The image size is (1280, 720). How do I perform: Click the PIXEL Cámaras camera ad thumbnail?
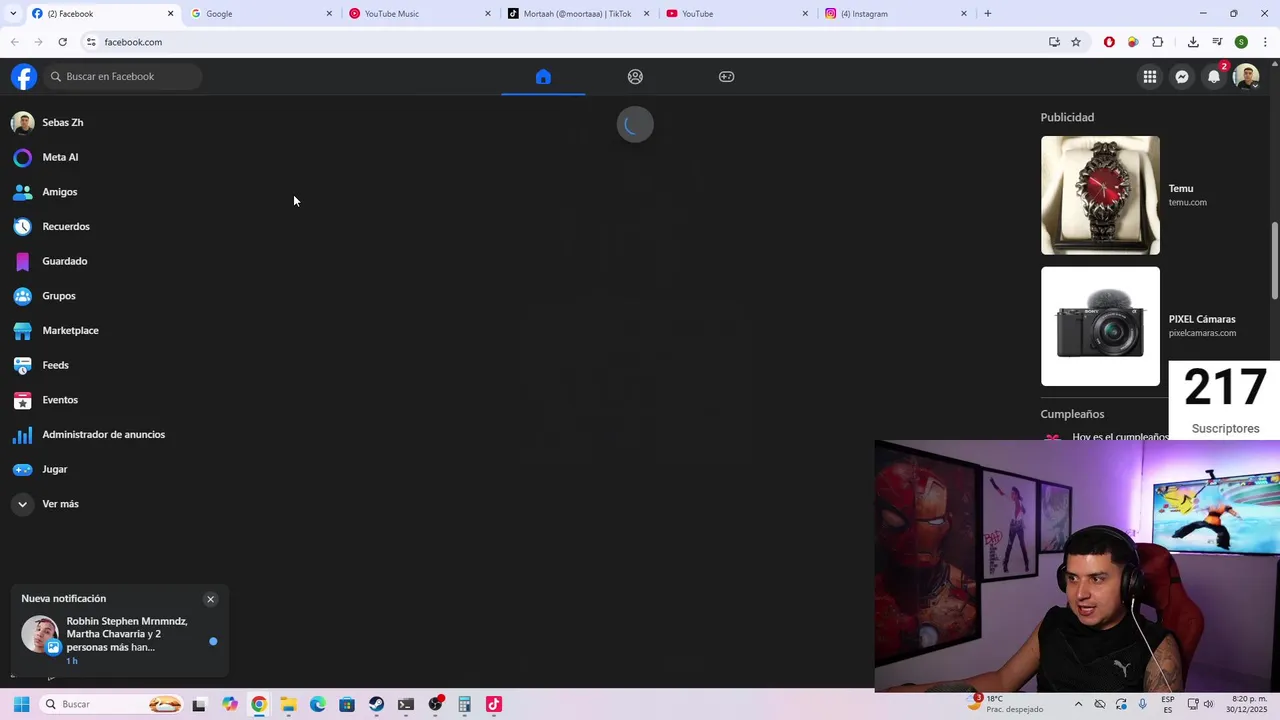(1100, 326)
